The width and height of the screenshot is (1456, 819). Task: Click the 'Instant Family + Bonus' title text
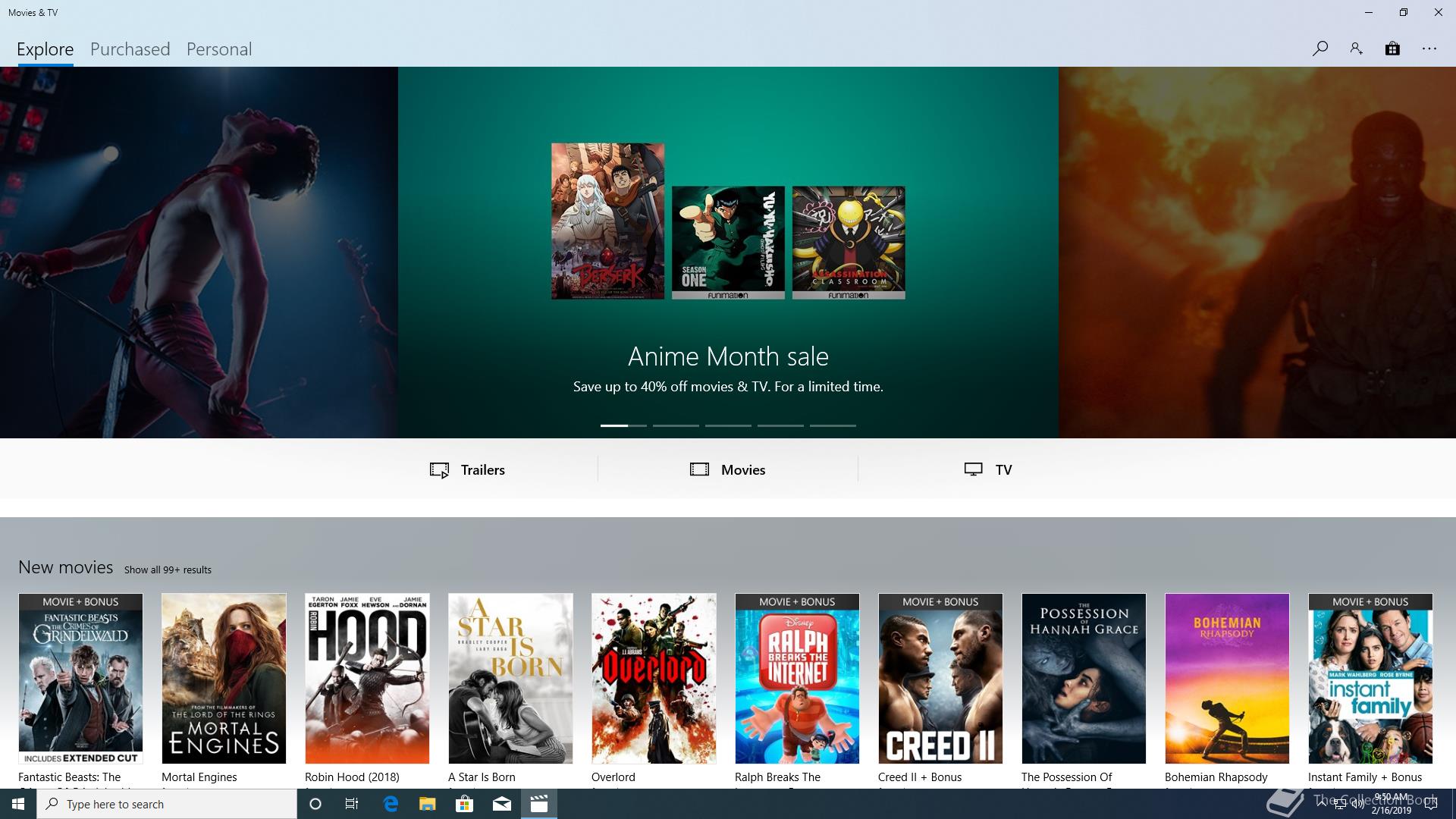[1365, 777]
